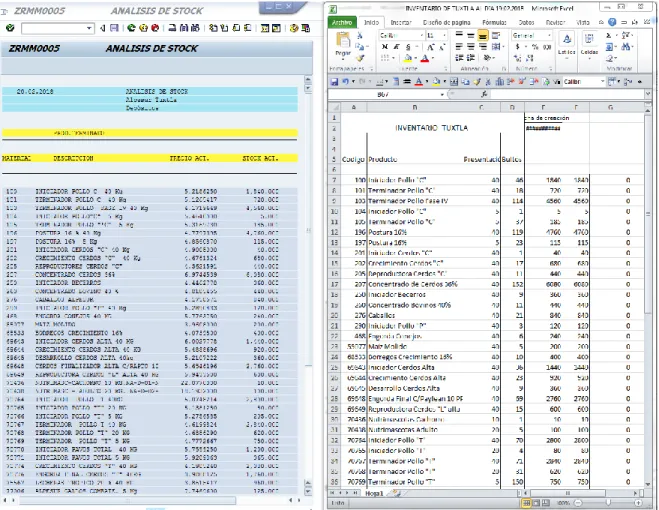
Task: Switch to the Insertar ribbon tab
Action: 401,22
